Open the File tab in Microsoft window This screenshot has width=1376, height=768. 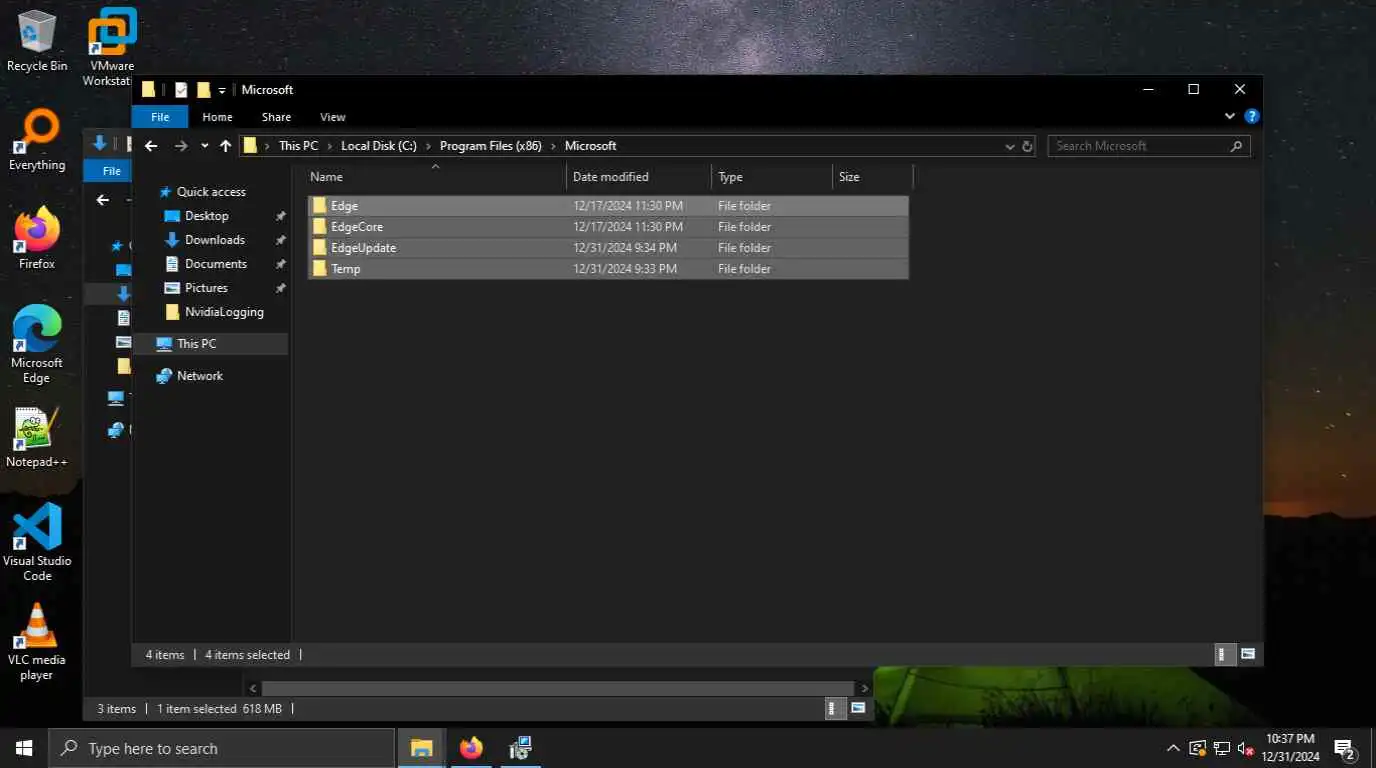tap(160, 117)
